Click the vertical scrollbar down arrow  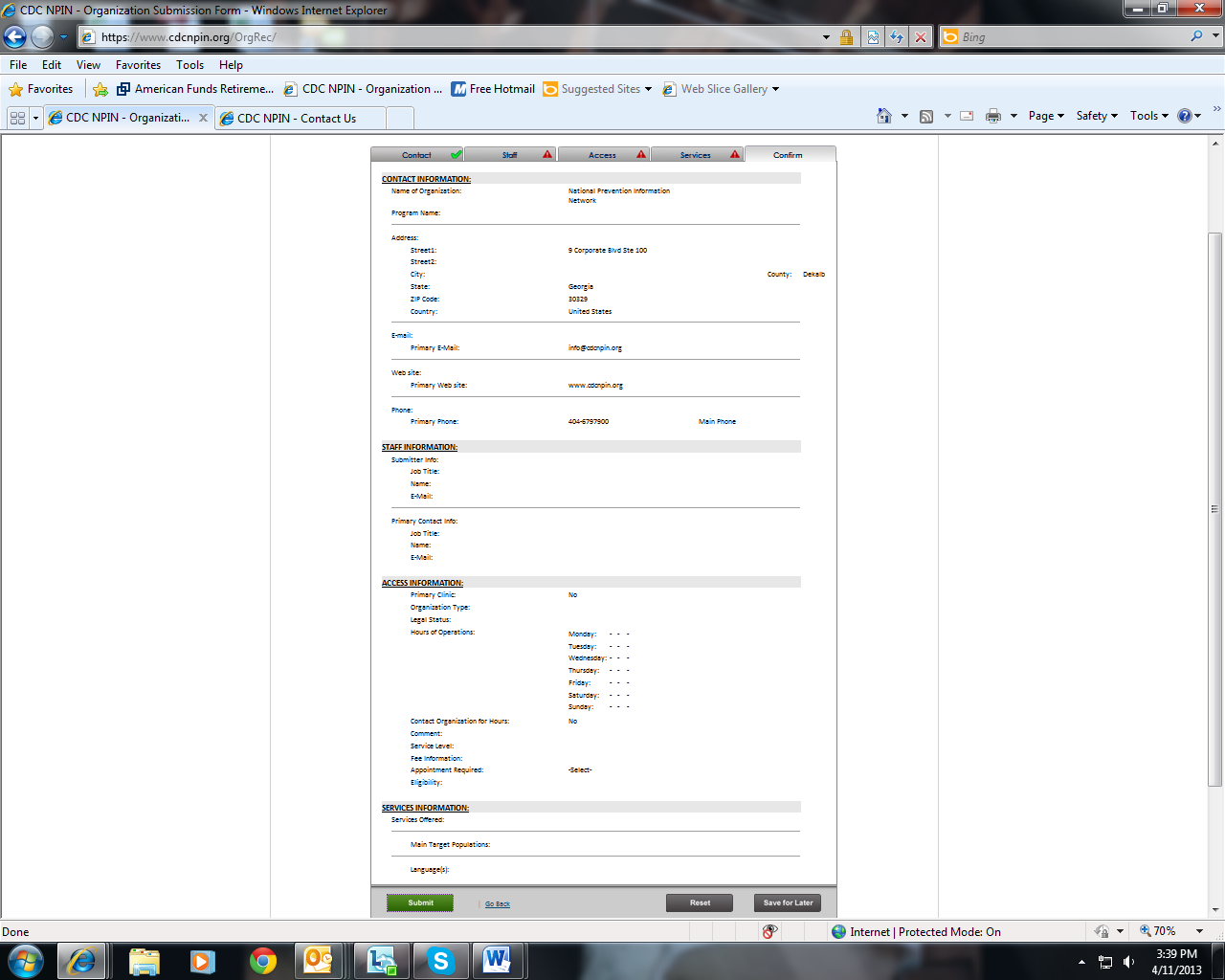[1215, 909]
